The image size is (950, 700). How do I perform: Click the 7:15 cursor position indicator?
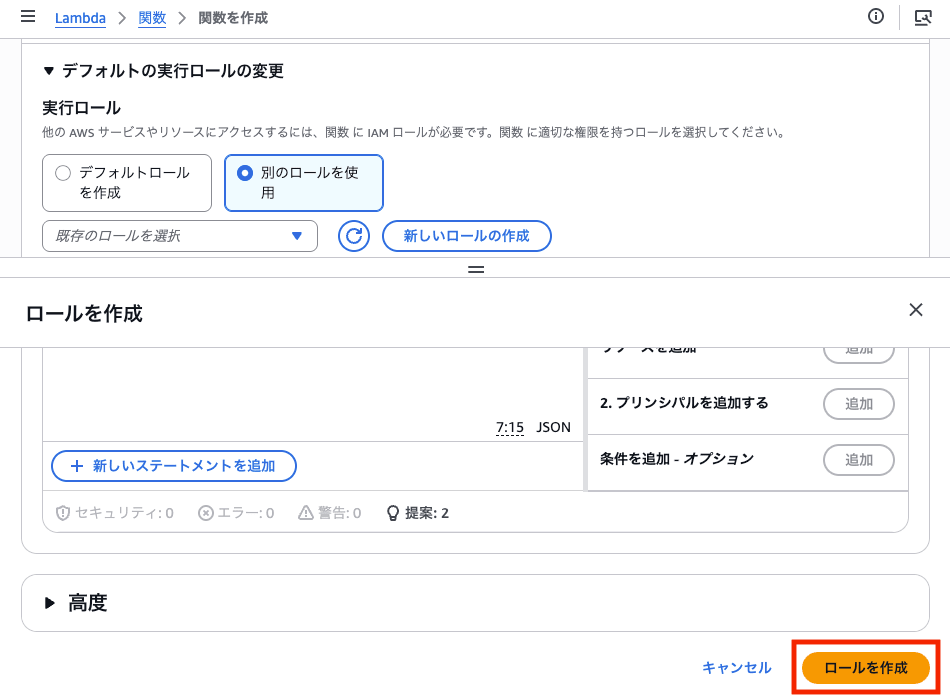point(511,427)
